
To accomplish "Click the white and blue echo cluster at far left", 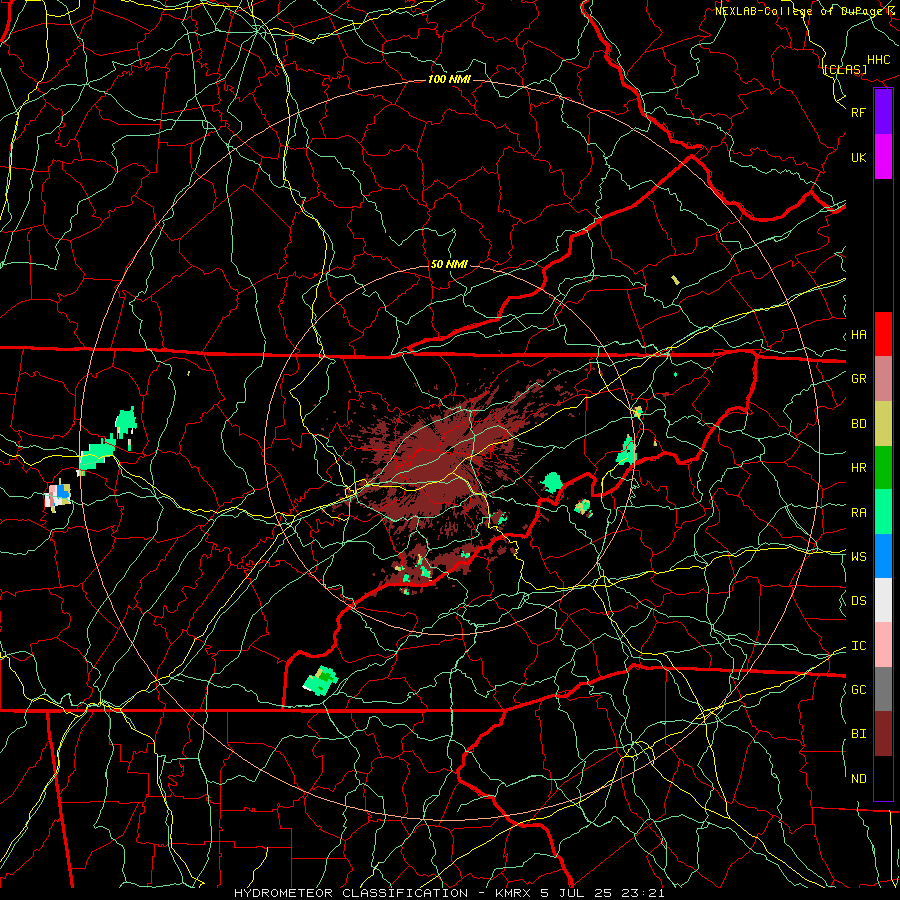I will [58, 496].
